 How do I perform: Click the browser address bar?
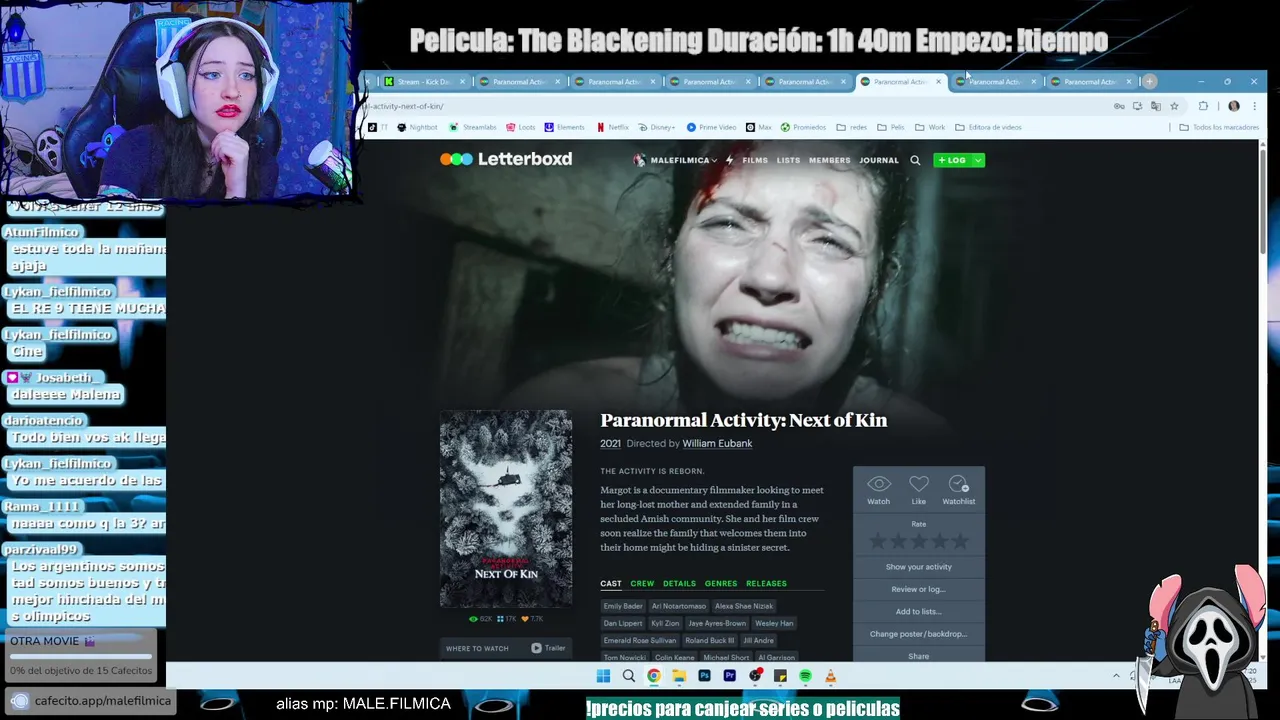(735, 106)
